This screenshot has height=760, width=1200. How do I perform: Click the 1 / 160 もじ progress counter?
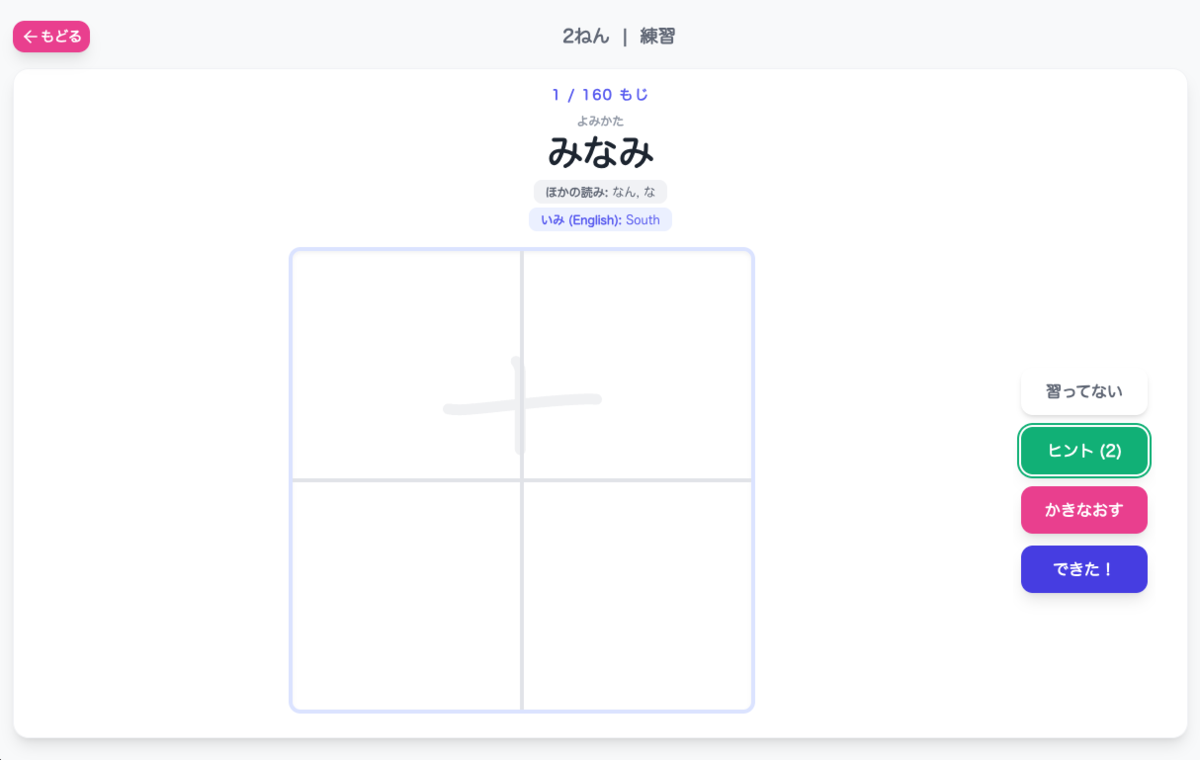[600, 95]
